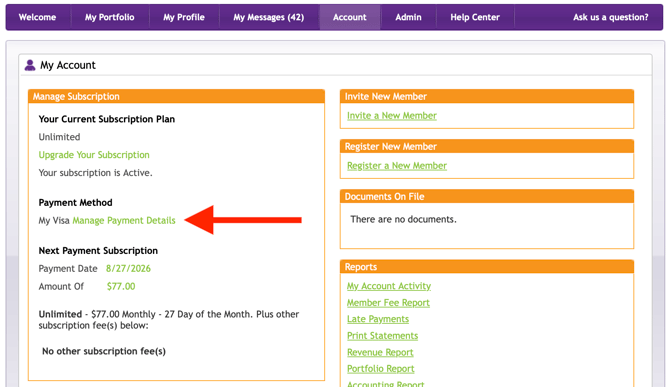Click 'No other subscription fee(s)' text
Screen dimensions: 670x387
(104, 351)
